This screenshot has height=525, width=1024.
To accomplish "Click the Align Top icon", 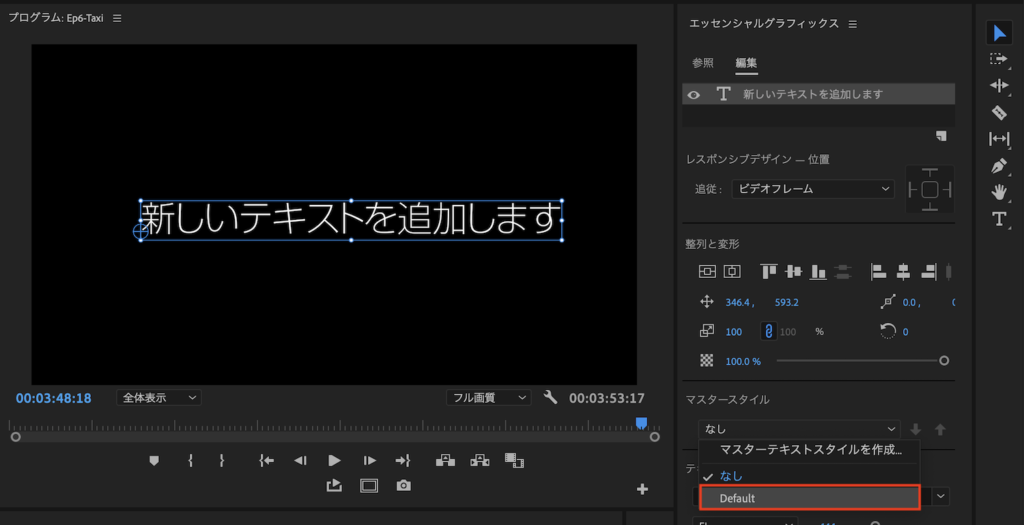I will 769,272.
